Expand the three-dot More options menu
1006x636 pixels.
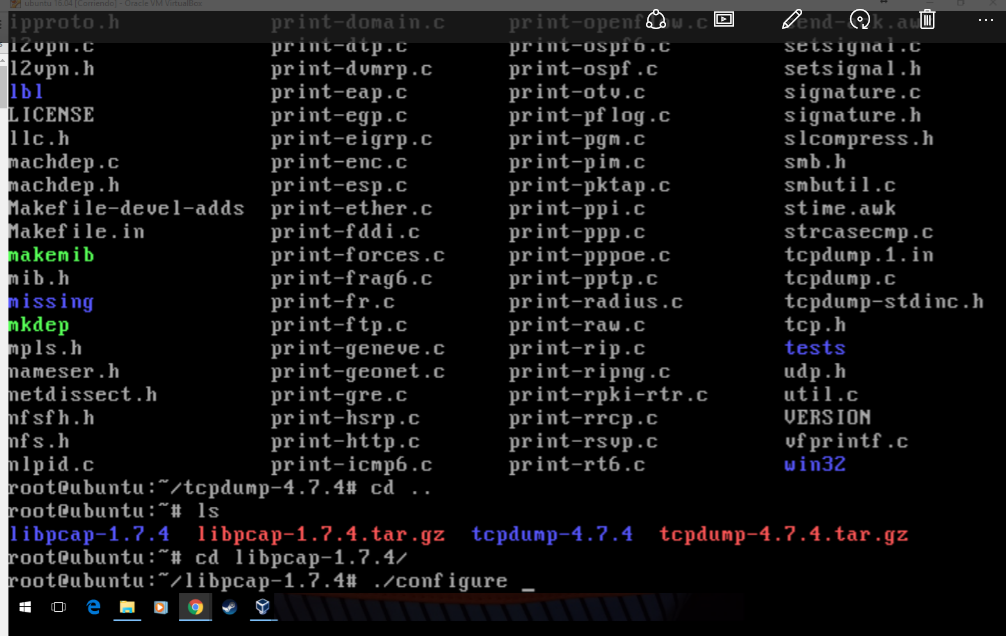[987, 19]
